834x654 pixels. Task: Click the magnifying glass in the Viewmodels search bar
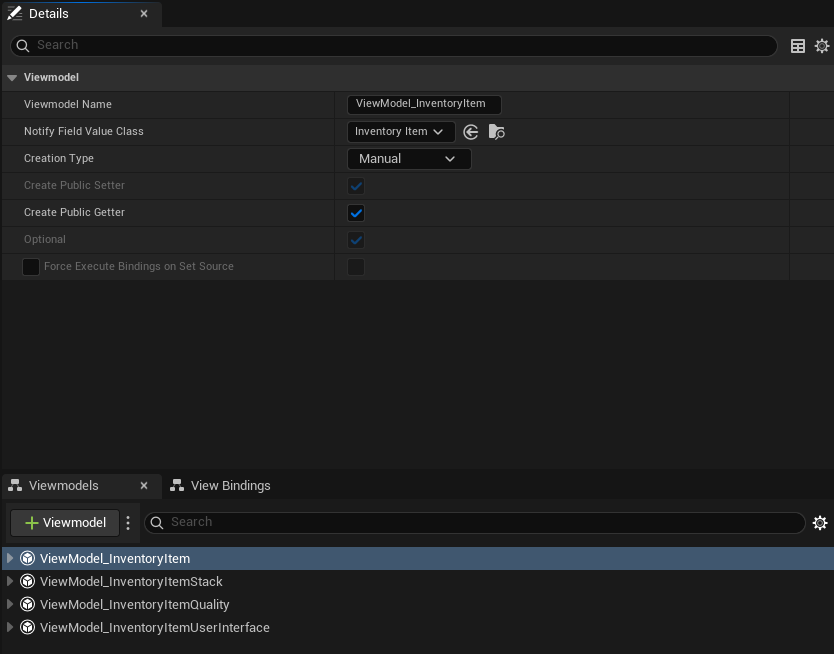(x=156, y=522)
